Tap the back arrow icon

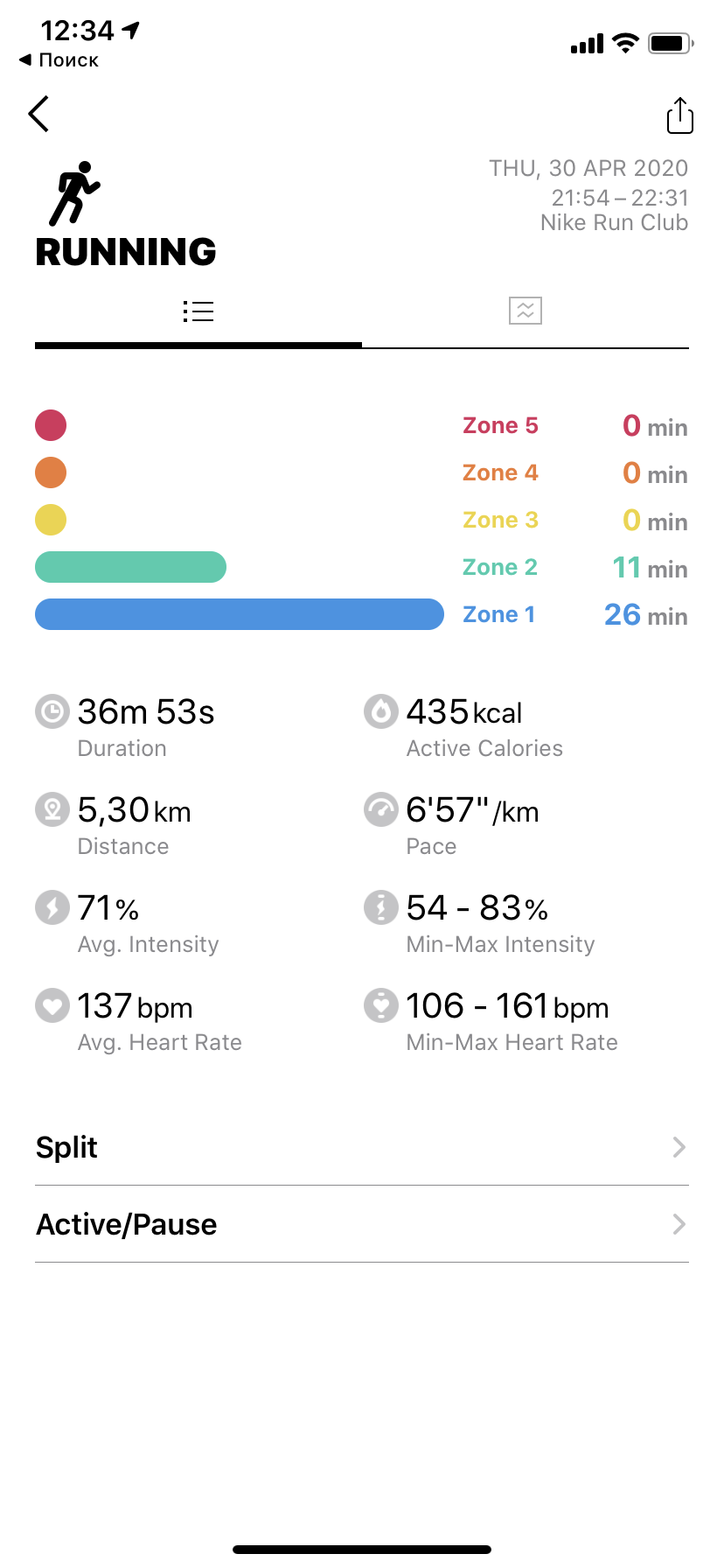(x=39, y=114)
